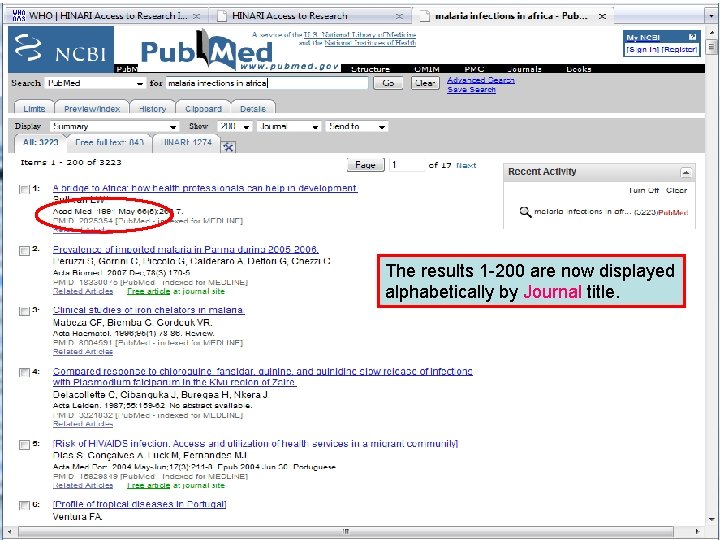
Task: Open recent search 'malaria infections in afr...'
Action: coord(583,212)
